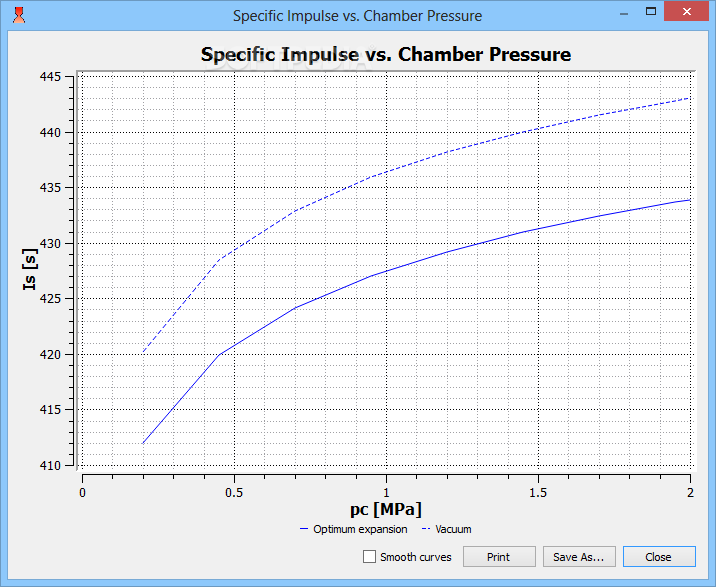The image size is (716, 587).
Task: Click the 415 y-axis tick value
Action: click(50, 410)
